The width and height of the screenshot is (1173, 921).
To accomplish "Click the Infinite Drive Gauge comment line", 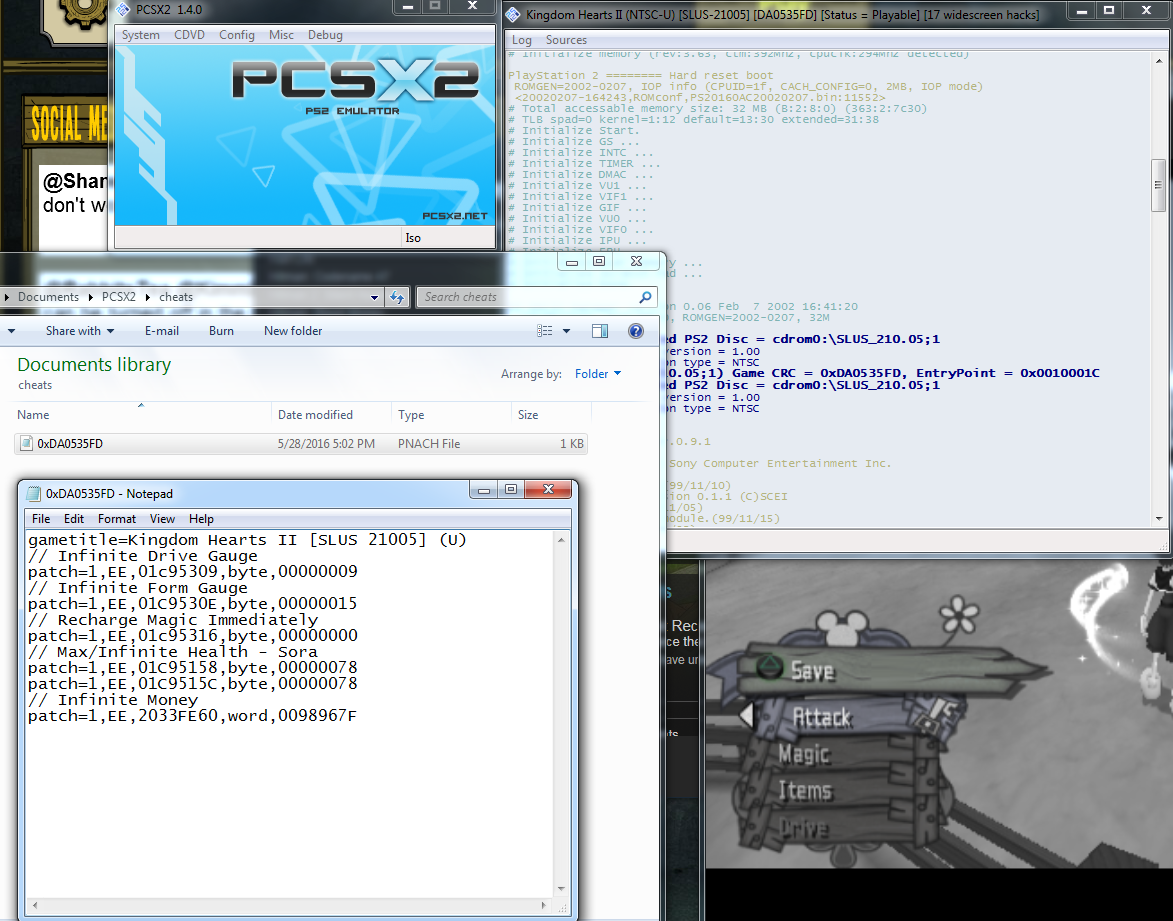I will [143, 556].
